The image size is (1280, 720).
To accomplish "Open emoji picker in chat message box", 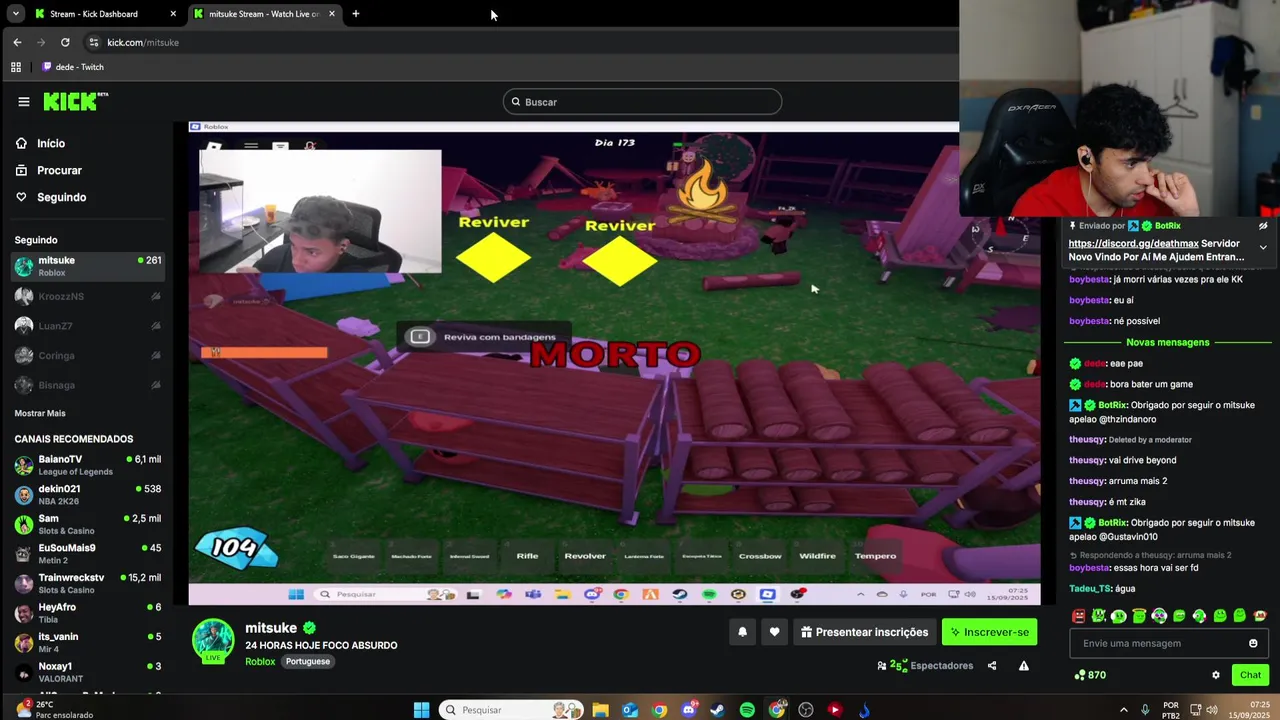I will click(1253, 644).
